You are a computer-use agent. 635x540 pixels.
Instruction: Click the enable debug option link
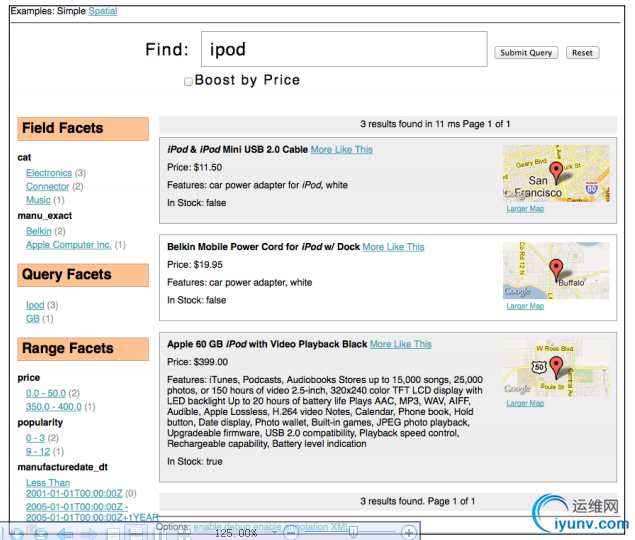tap(222, 527)
